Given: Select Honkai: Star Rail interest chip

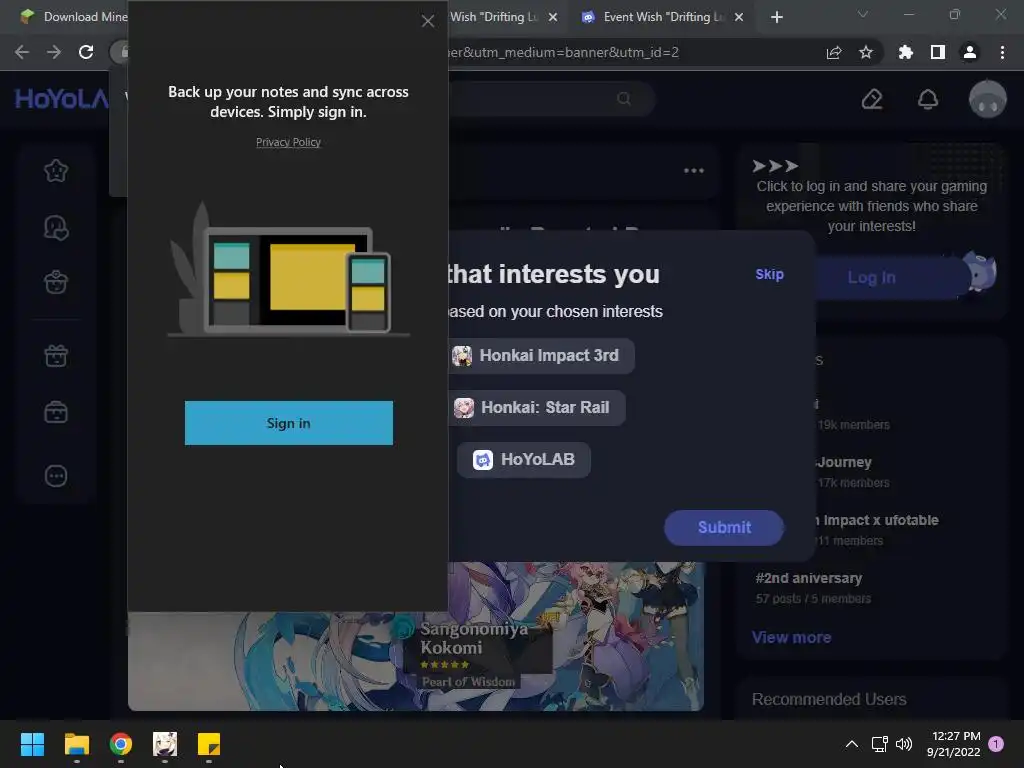Looking at the screenshot, I should (537, 408).
